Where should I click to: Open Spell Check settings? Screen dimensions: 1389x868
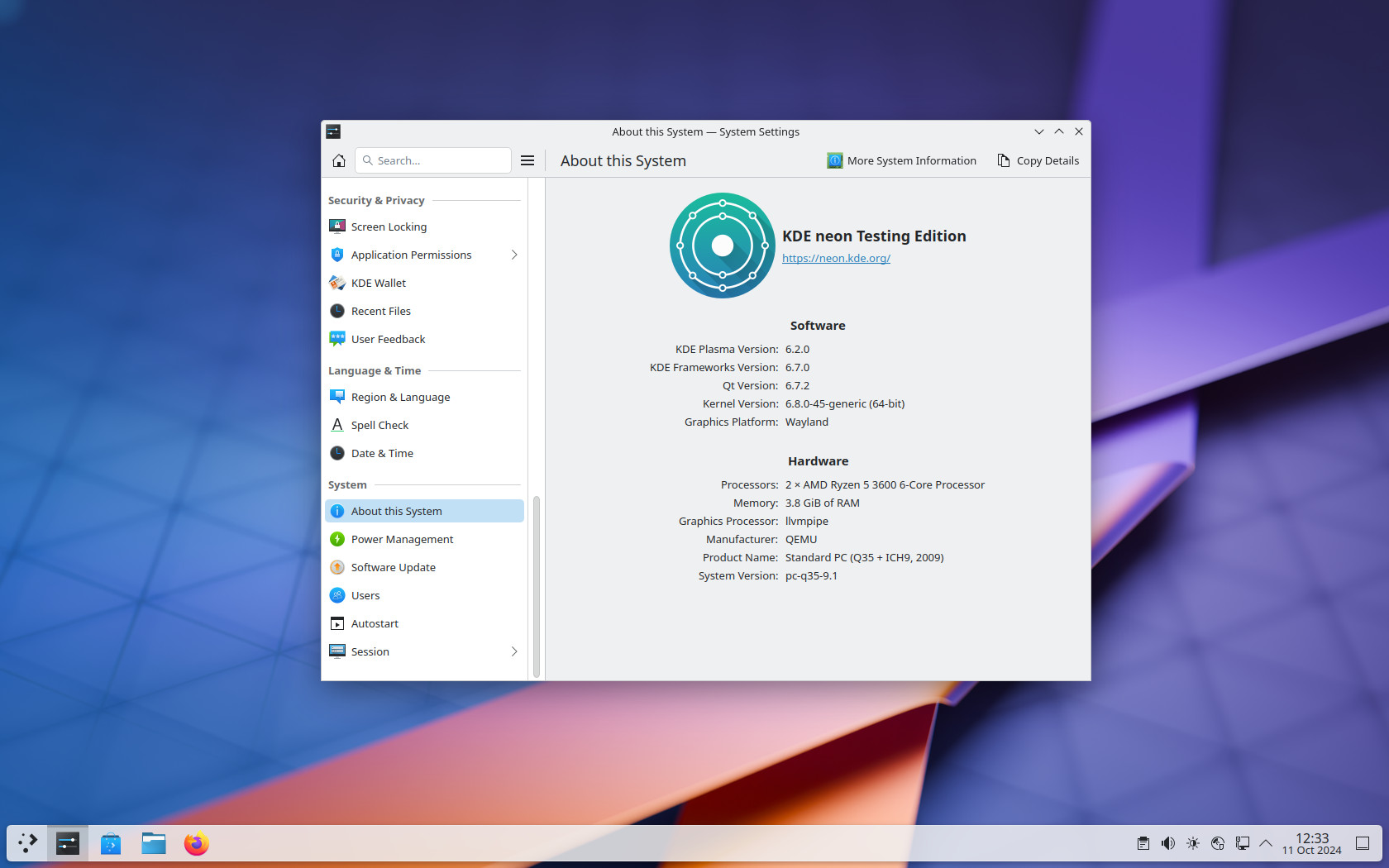click(424, 425)
